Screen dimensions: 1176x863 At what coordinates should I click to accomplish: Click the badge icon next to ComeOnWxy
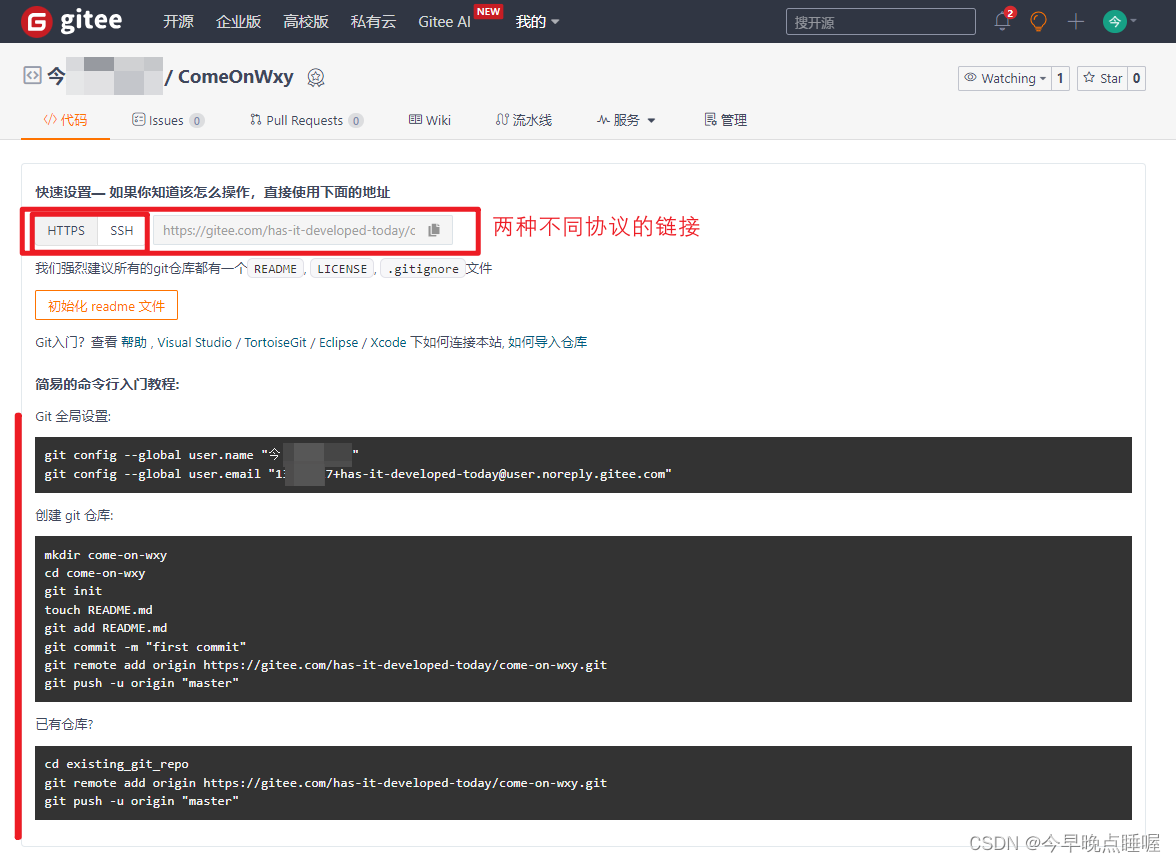click(x=316, y=78)
